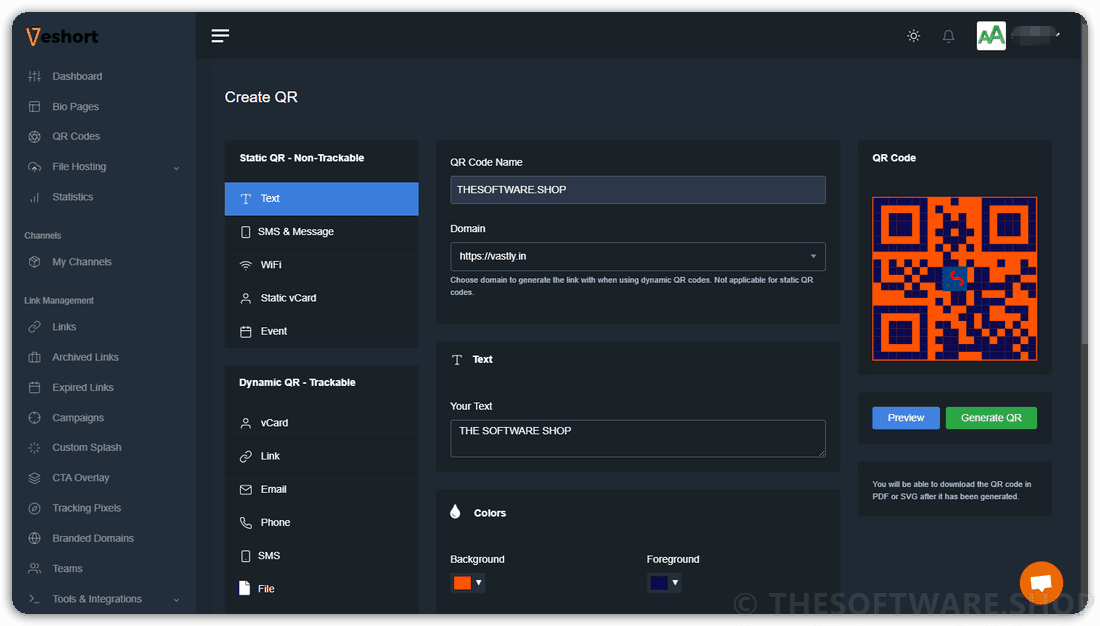The width and height of the screenshot is (1100, 626).
Task: Open the profile dropdown caret
Action: pos(1058,34)
